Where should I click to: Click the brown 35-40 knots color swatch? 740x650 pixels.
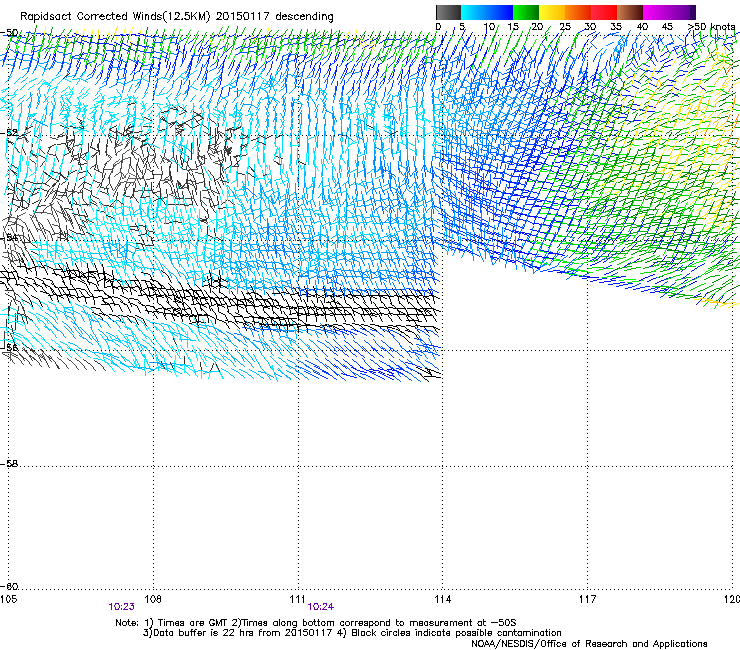[x=630, y=12]
